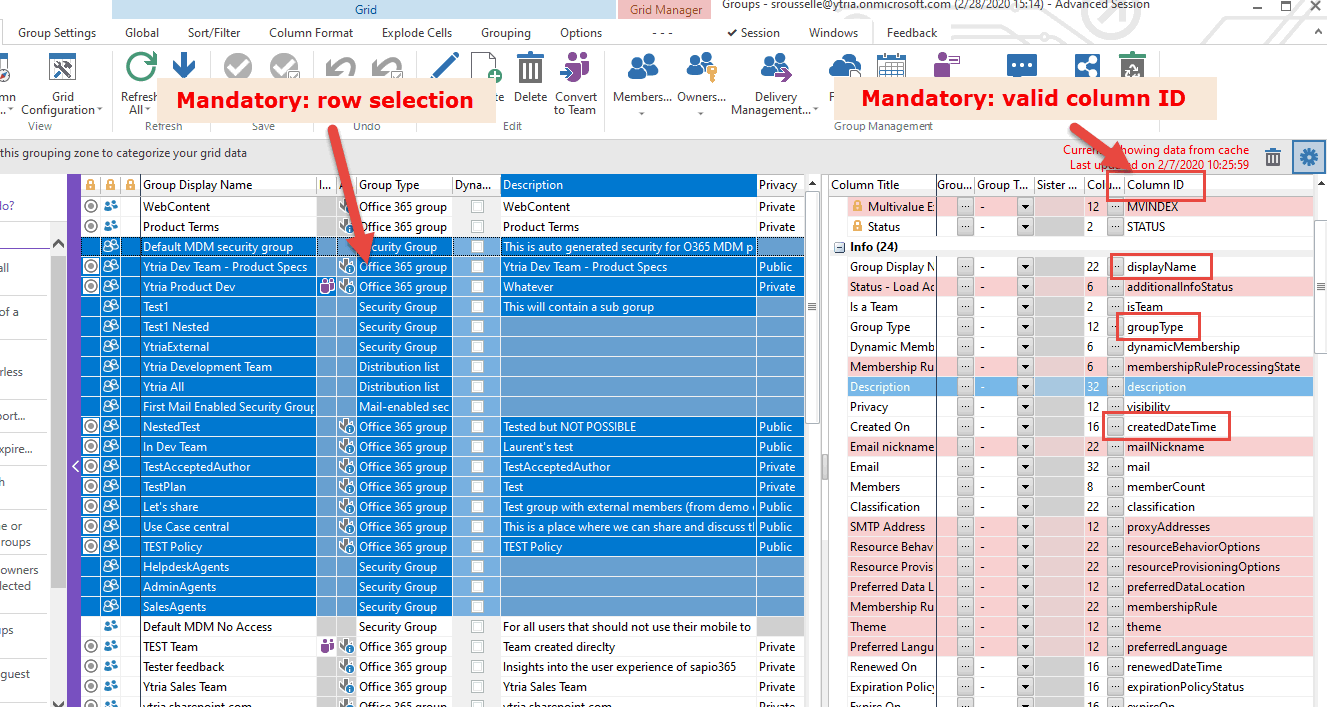Select the Default MDM No Access row
The width and height of the screenshot is (1327, 707).
[207, 627]
